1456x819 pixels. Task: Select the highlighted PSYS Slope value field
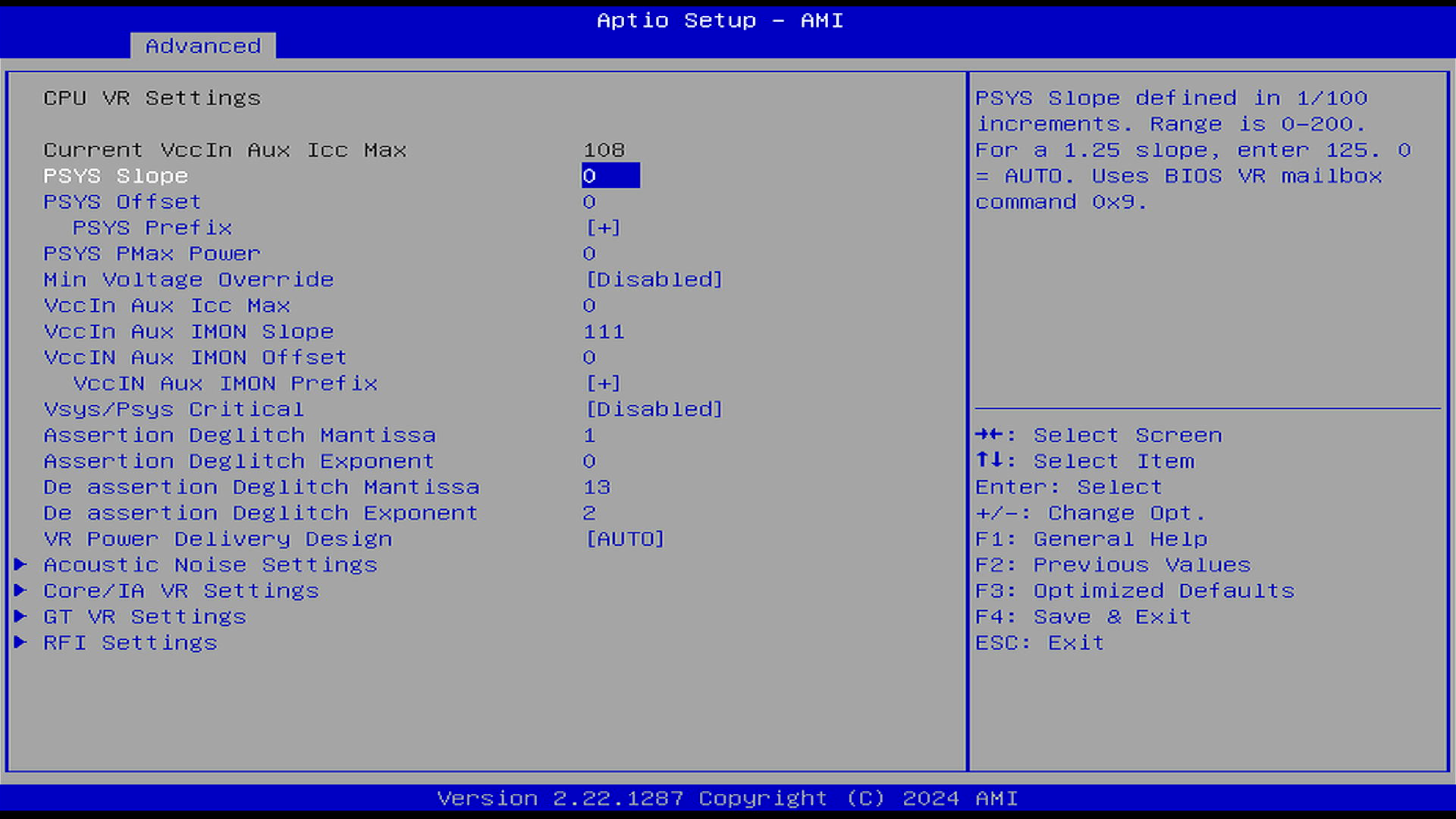tap(610, 176)
